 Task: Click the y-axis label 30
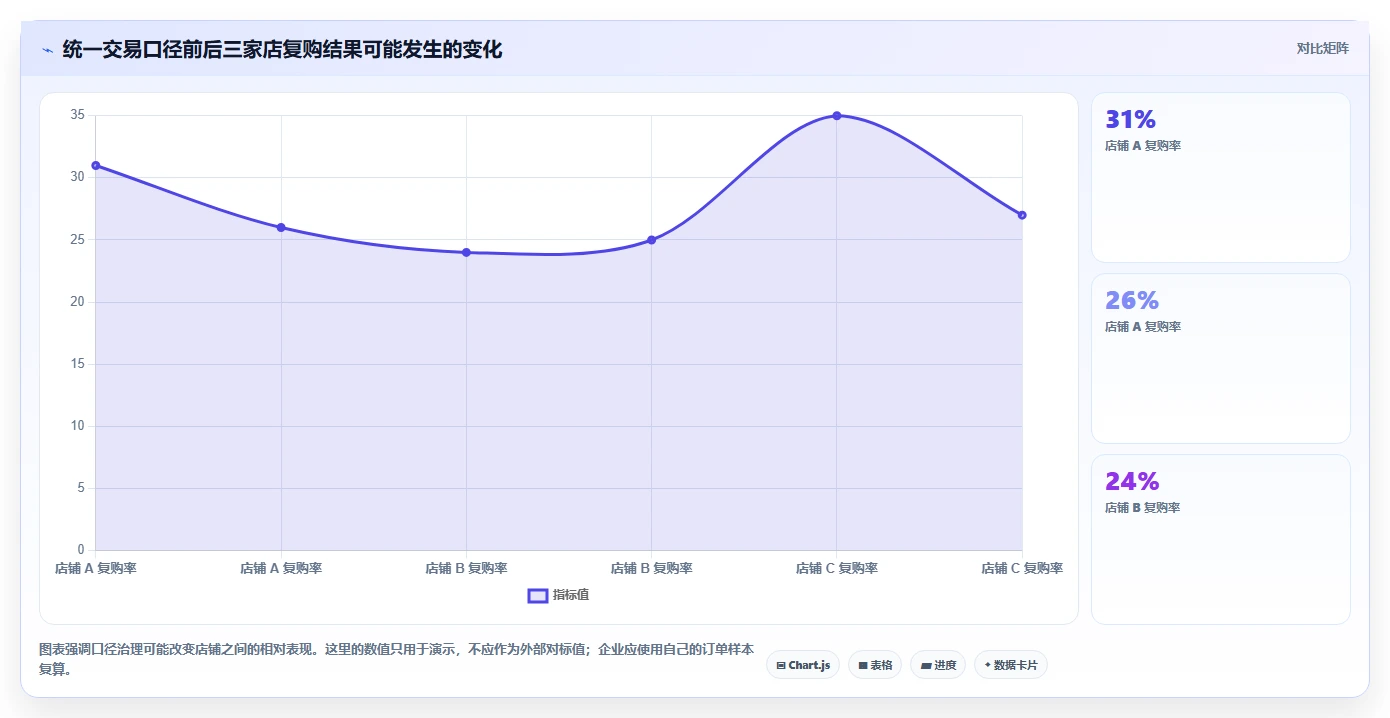77,177
